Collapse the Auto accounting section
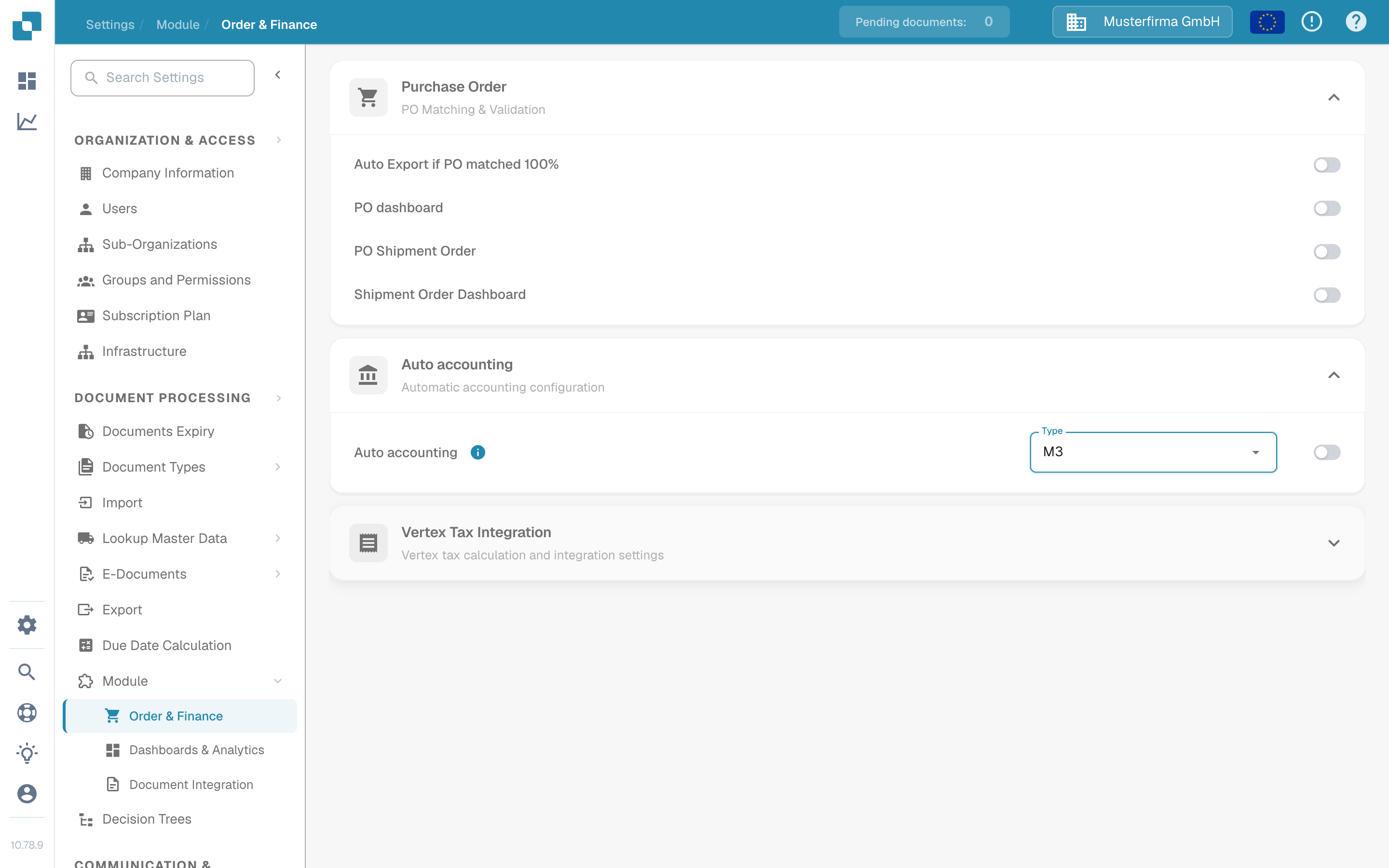This screenshot has width=1389, height=868. [x=1334, y=376]
